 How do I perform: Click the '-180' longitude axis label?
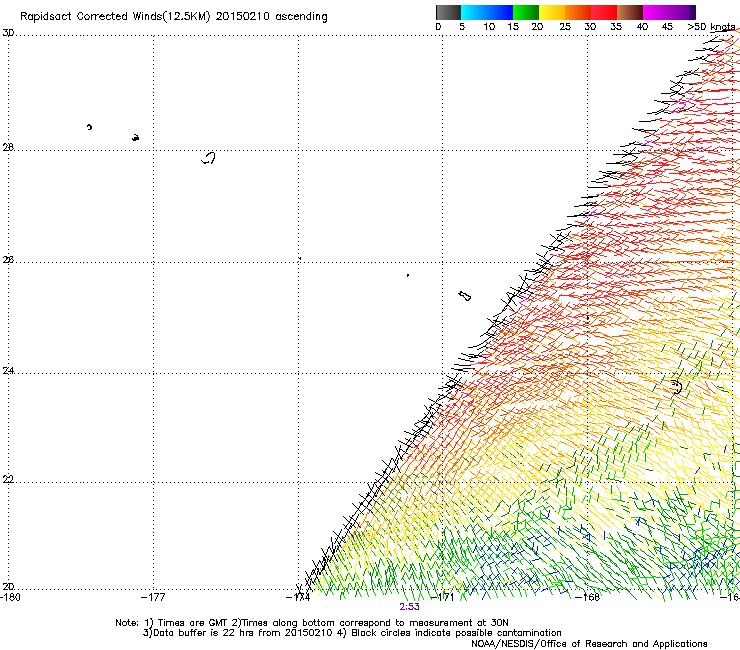coord(10,597)
